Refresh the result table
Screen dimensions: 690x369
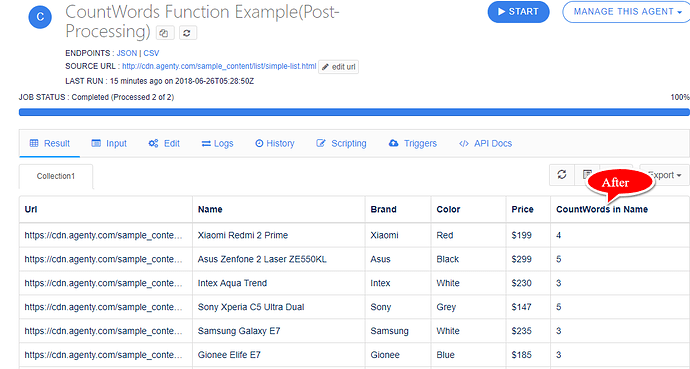coord(562,175)
